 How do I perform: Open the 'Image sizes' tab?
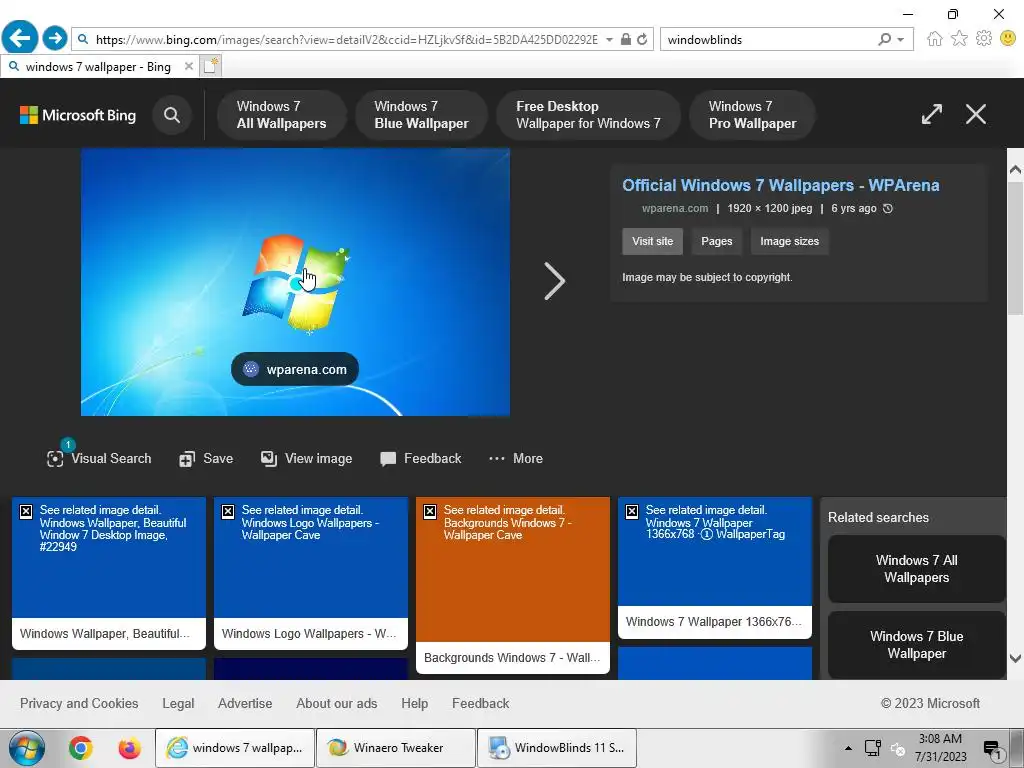click(790, 241)
